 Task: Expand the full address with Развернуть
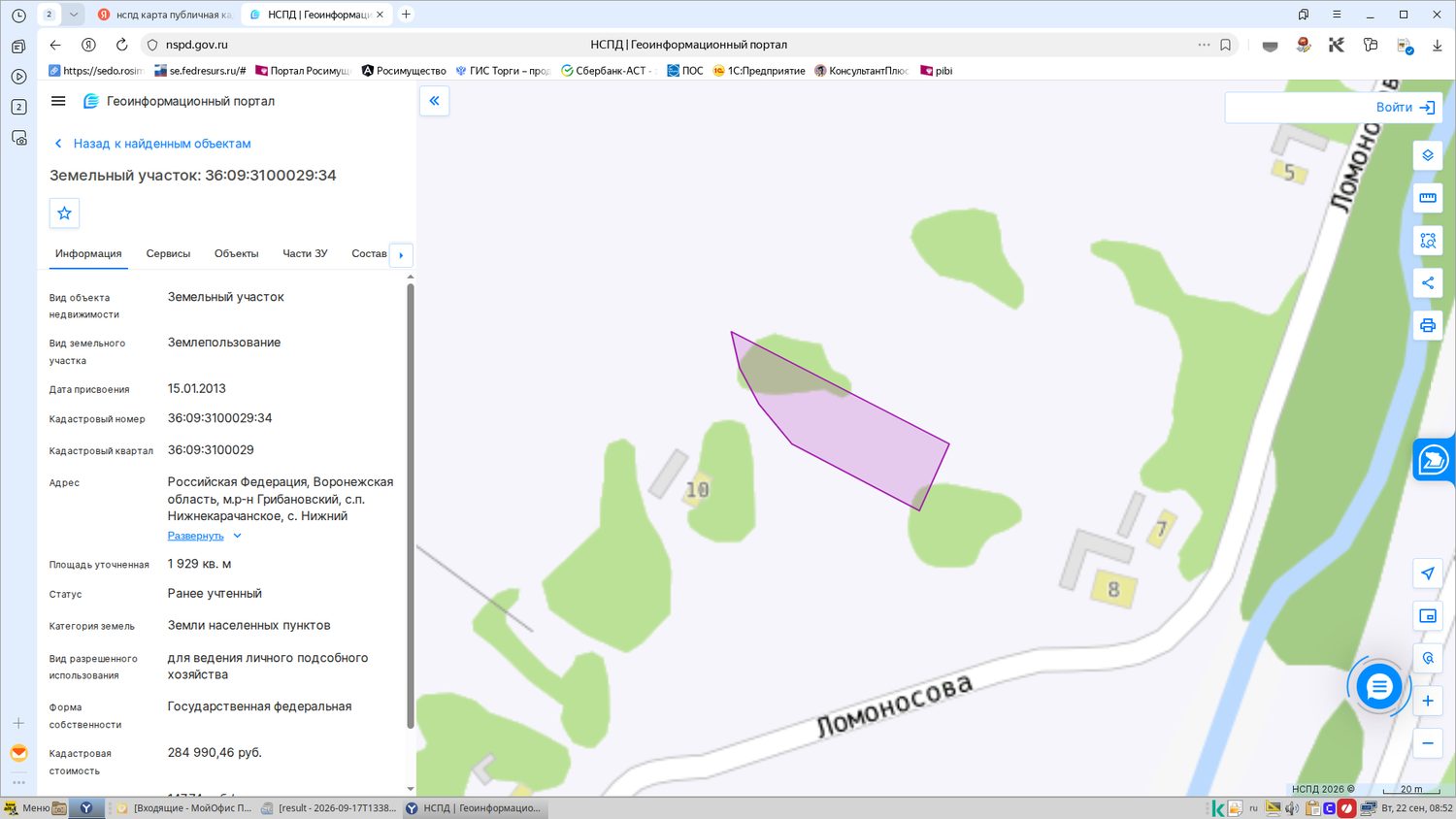point(204,536)
